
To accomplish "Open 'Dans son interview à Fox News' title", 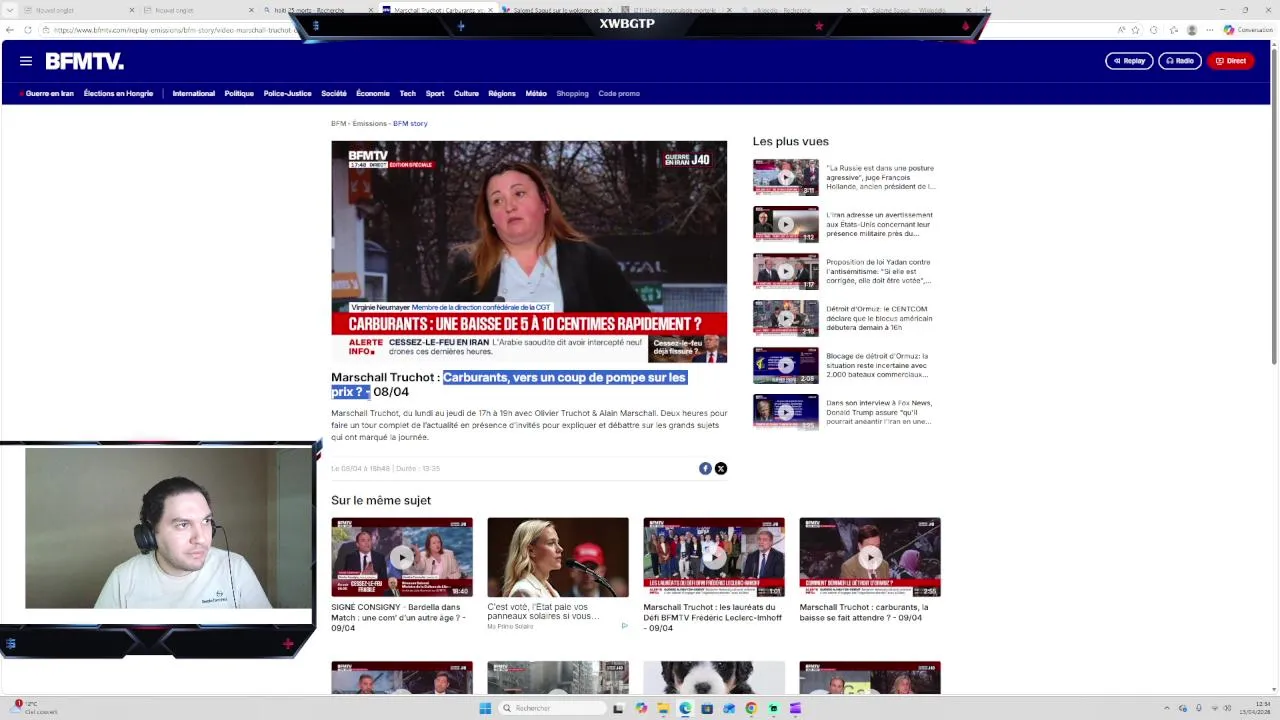I will click(x=878, y=412).
